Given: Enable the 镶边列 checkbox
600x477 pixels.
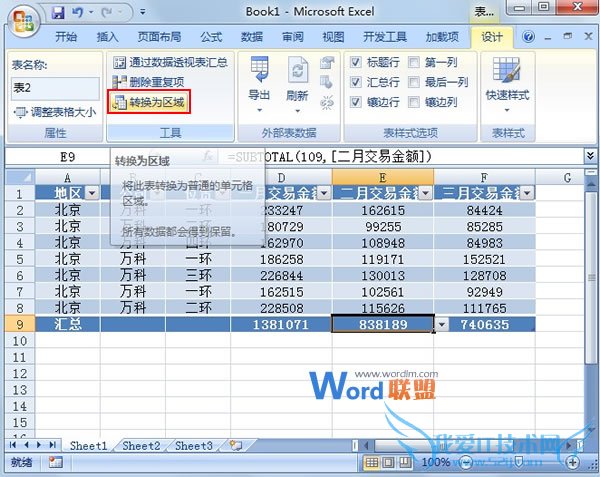Looking at the screenshot, I should (414, 102).
